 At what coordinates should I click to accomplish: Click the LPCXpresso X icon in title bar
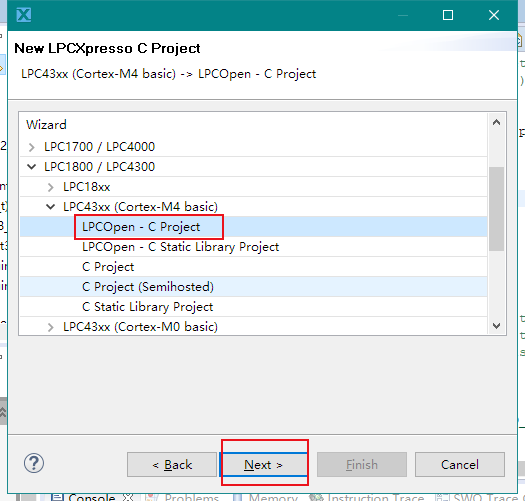(24, 15)
